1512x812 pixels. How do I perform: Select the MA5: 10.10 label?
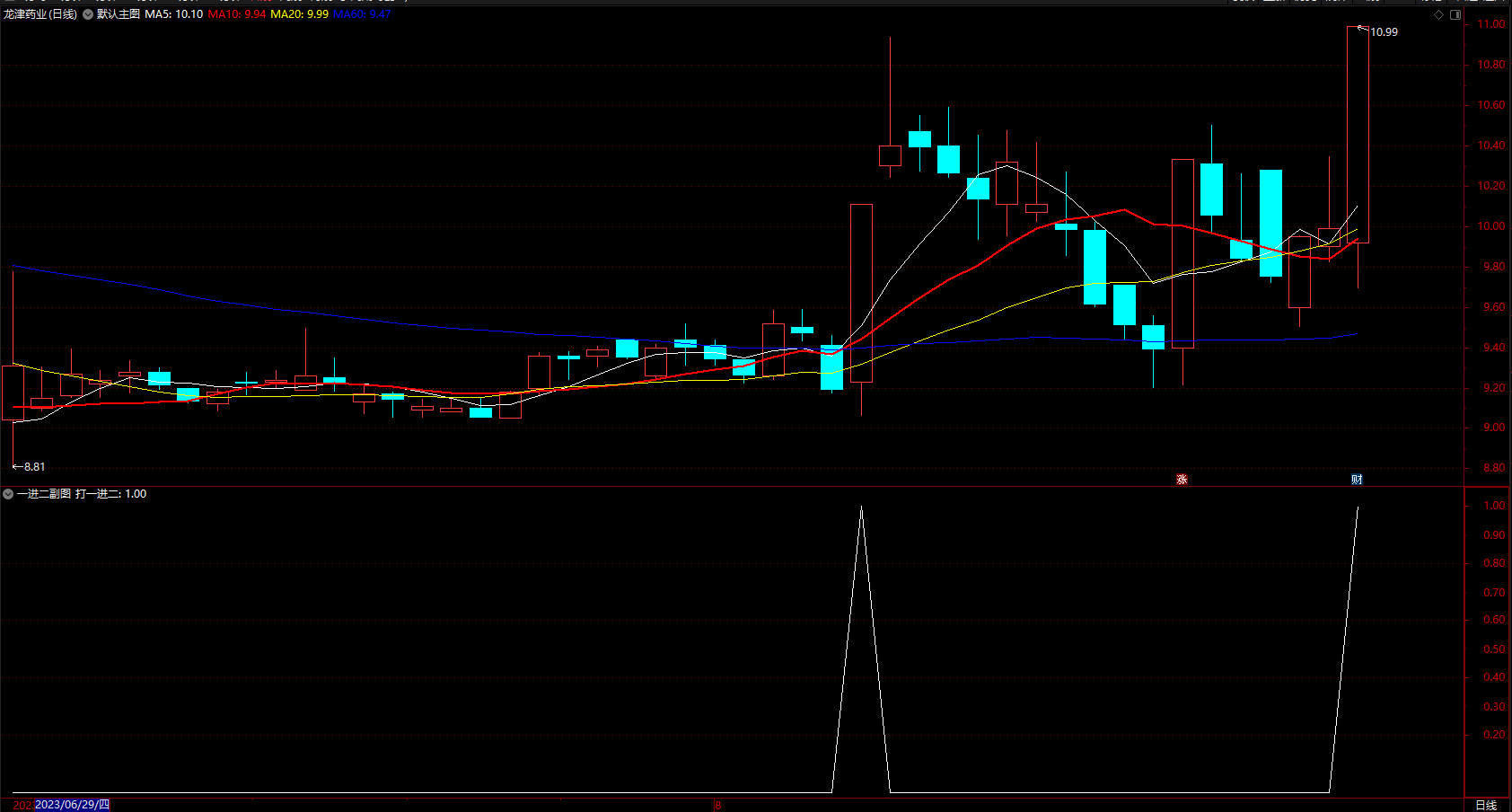tap(174, 14)
